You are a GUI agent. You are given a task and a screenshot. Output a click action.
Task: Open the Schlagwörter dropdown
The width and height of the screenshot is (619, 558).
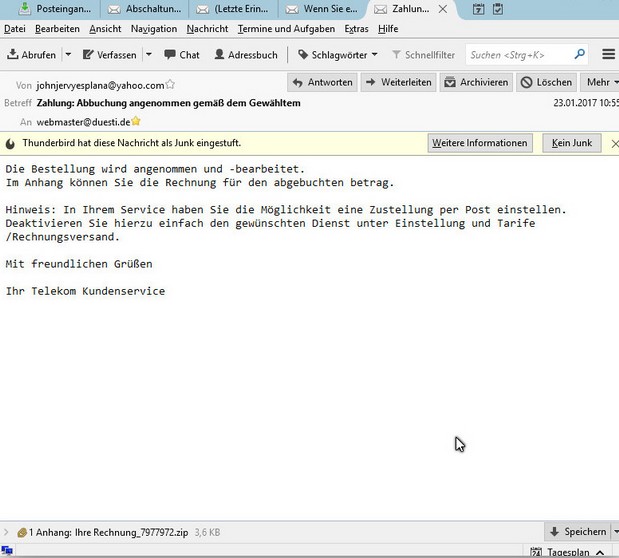point(338,55)
